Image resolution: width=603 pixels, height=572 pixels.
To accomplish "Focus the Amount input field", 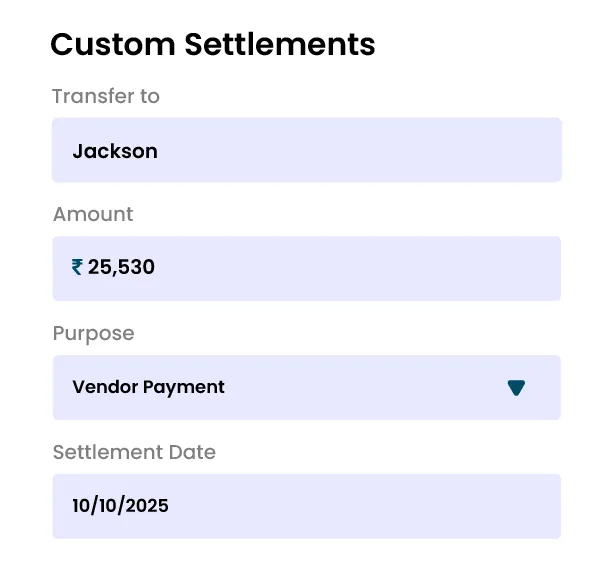I will click(x=306, y=268).
